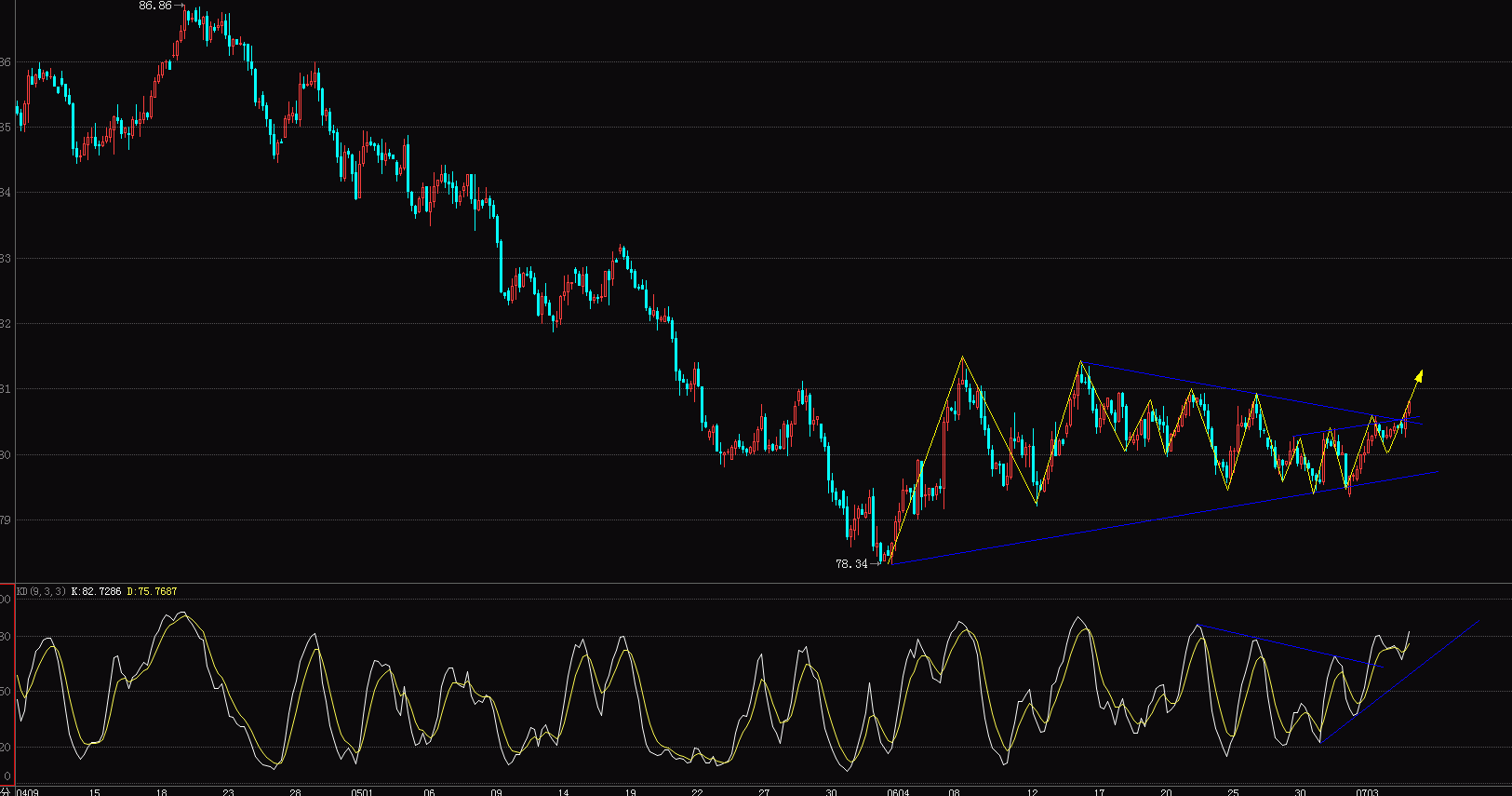The height and width of the screenshot is (796, 1512).
Task: Select the long rising blue support trendline from 78.34
Action: pyautogui.click(x=1163, y=518)
